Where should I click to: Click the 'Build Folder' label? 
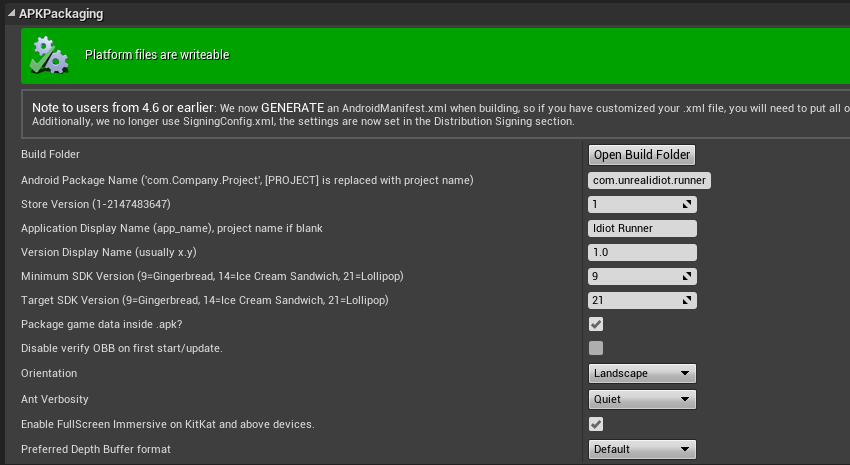50,154
